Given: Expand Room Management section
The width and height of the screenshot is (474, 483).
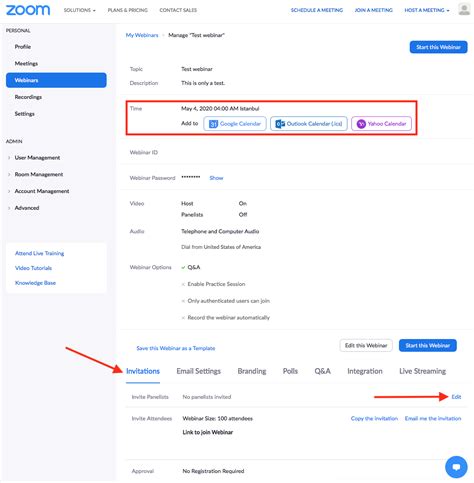Looking at the screenshot, I should [39, 174].
